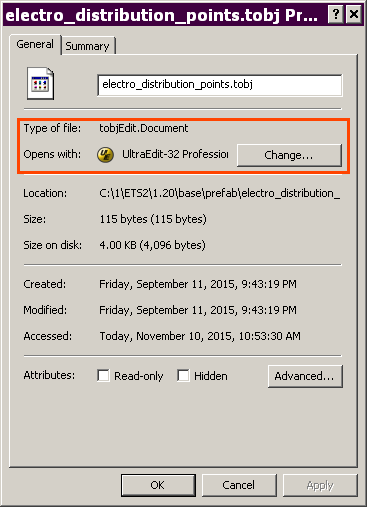Click the 'Location:' label
The image size is (367, 507).
(x=45, y=193)
